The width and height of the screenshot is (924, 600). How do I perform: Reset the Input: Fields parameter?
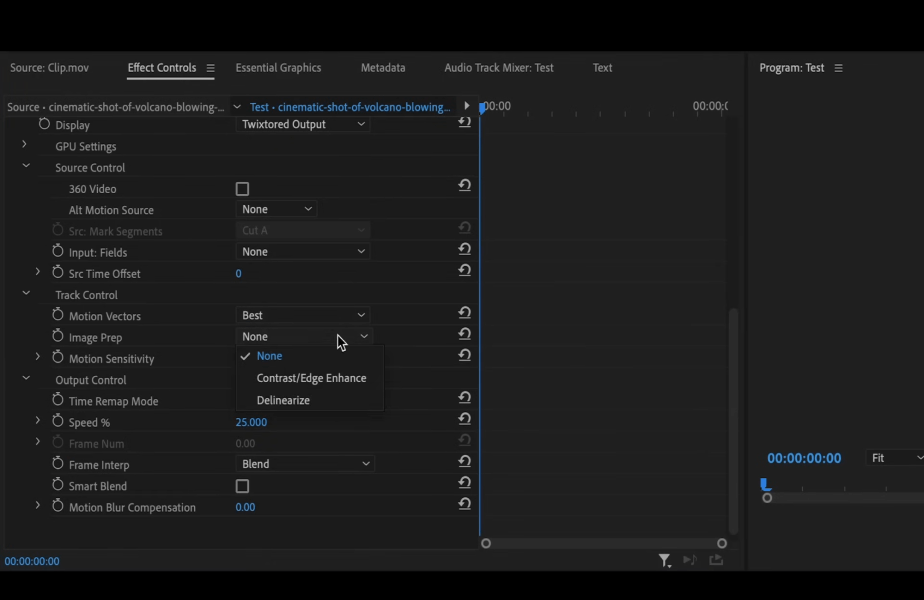tap(464, 249)
